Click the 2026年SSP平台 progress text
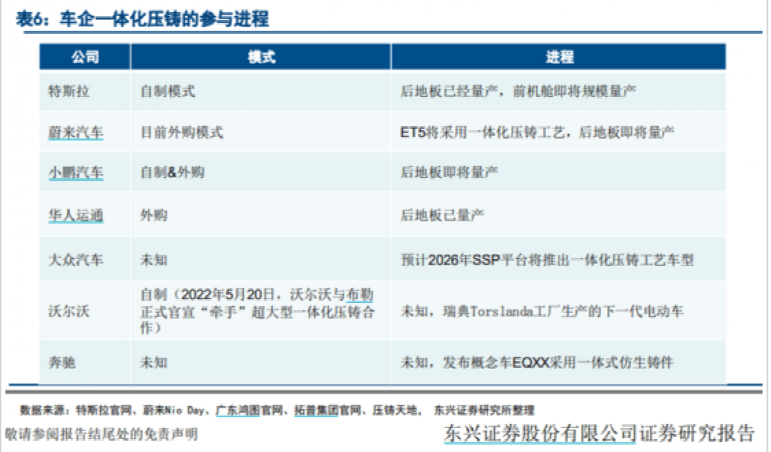The width and height of the screenshot is (771, 452). coord(546,260)
